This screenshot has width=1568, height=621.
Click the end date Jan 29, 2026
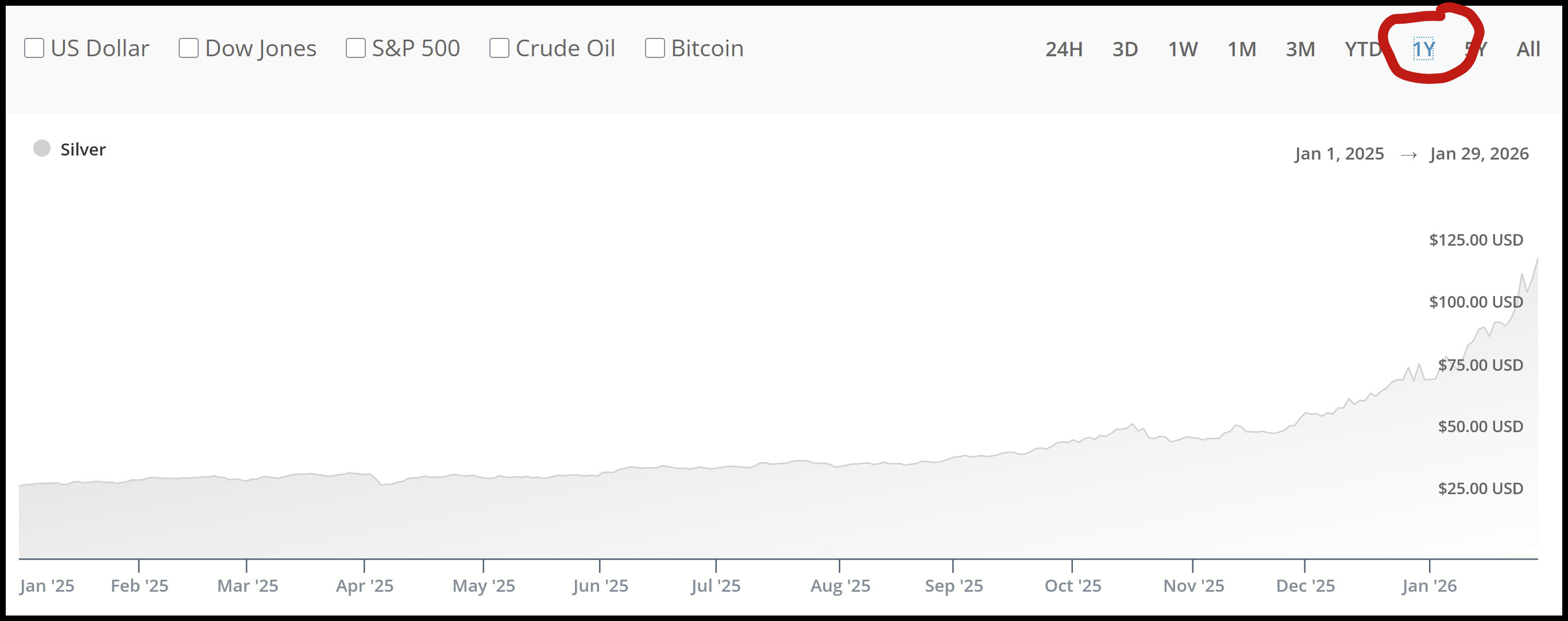(1479, 154)
